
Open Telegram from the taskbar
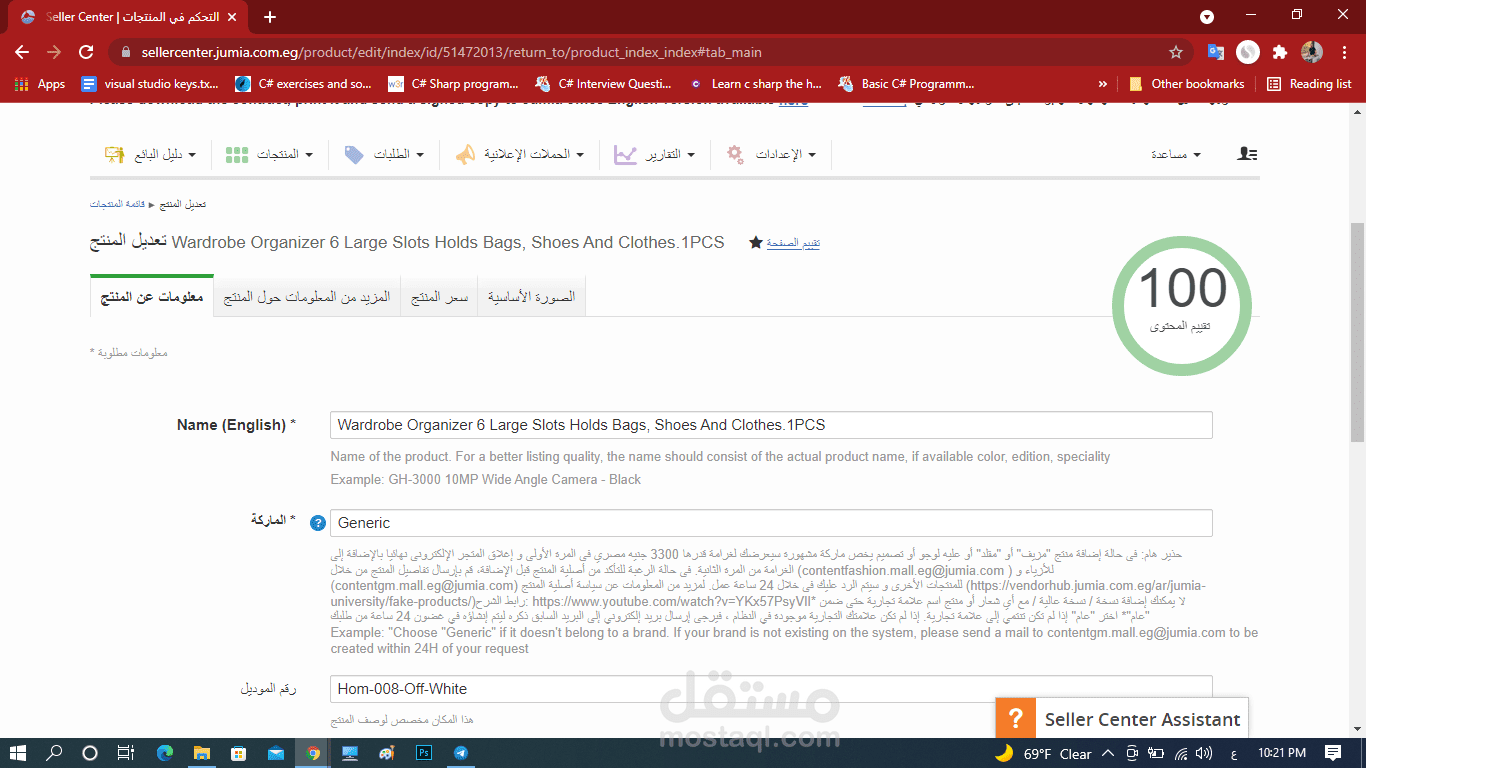(x=461, y=753)
